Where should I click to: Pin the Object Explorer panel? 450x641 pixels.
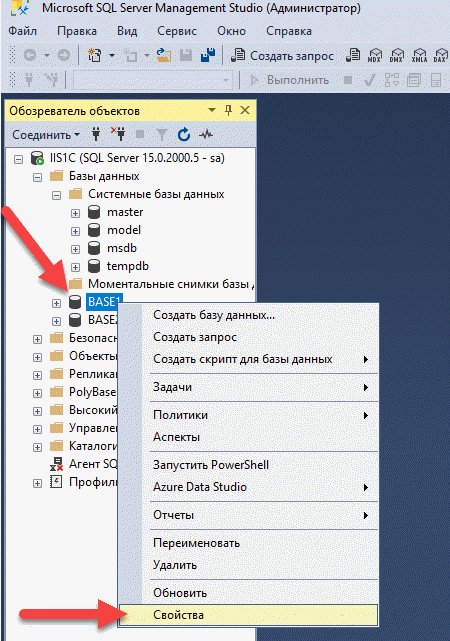click(x=228, y=110)
